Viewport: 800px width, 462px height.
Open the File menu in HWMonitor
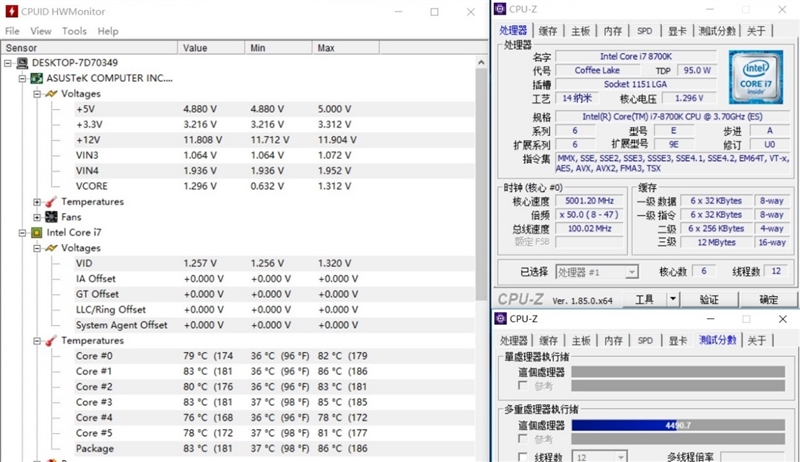point(12,31)
